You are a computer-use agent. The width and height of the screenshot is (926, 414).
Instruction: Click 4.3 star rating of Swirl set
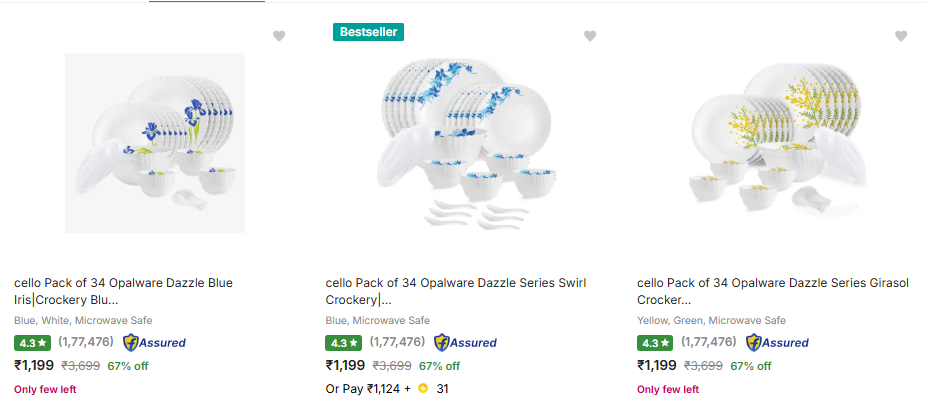tap(343, 342)
